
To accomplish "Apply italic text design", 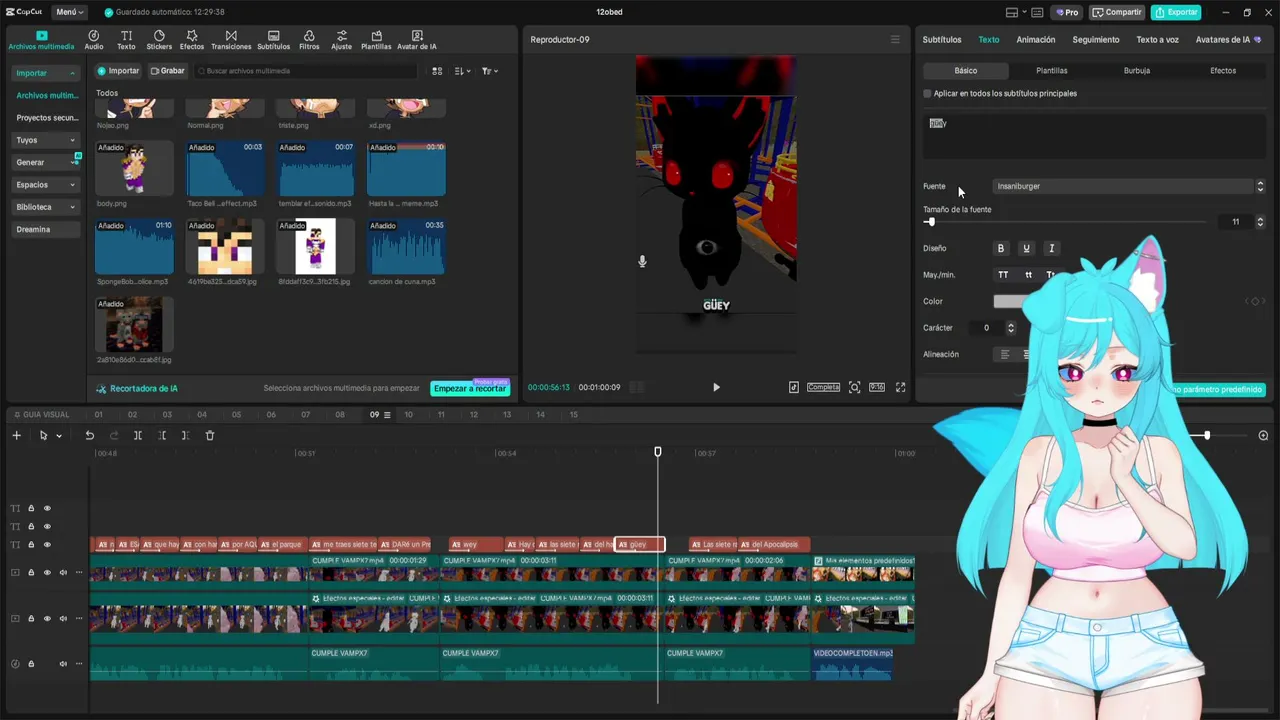I will pyautogui.click(x=1051, y=248).
